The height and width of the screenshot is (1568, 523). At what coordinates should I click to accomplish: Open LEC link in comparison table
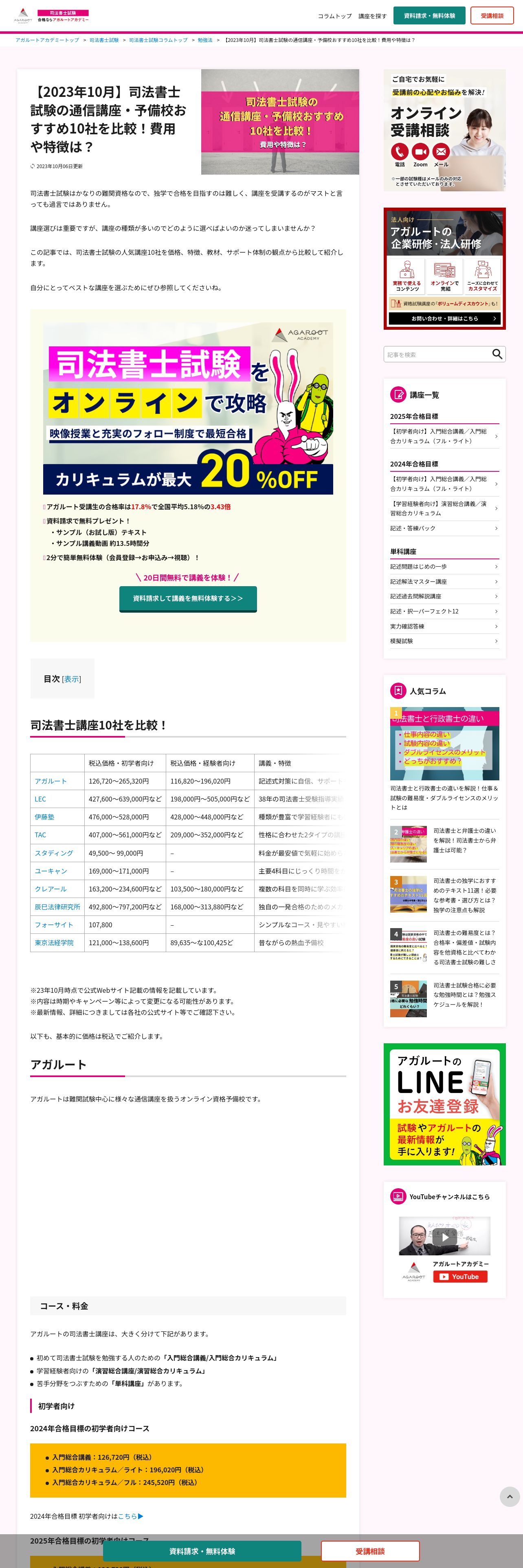click(40, 799)
